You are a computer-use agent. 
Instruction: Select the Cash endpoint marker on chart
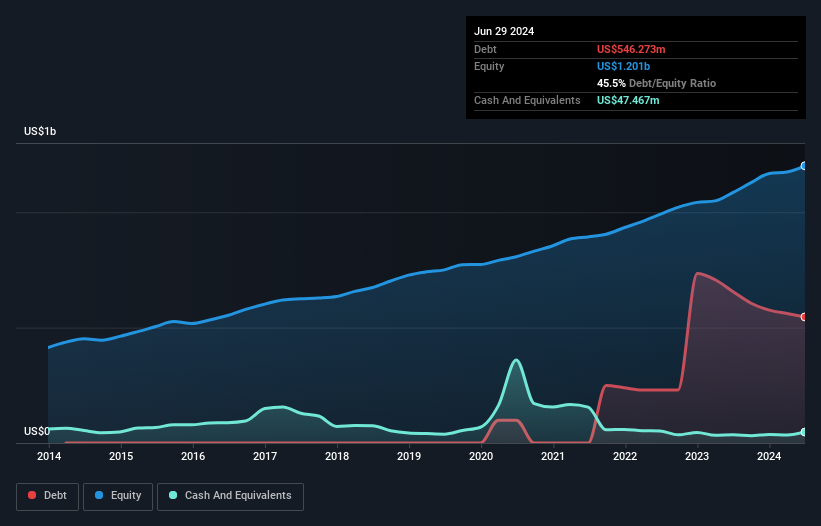click(x=804, y=432)
